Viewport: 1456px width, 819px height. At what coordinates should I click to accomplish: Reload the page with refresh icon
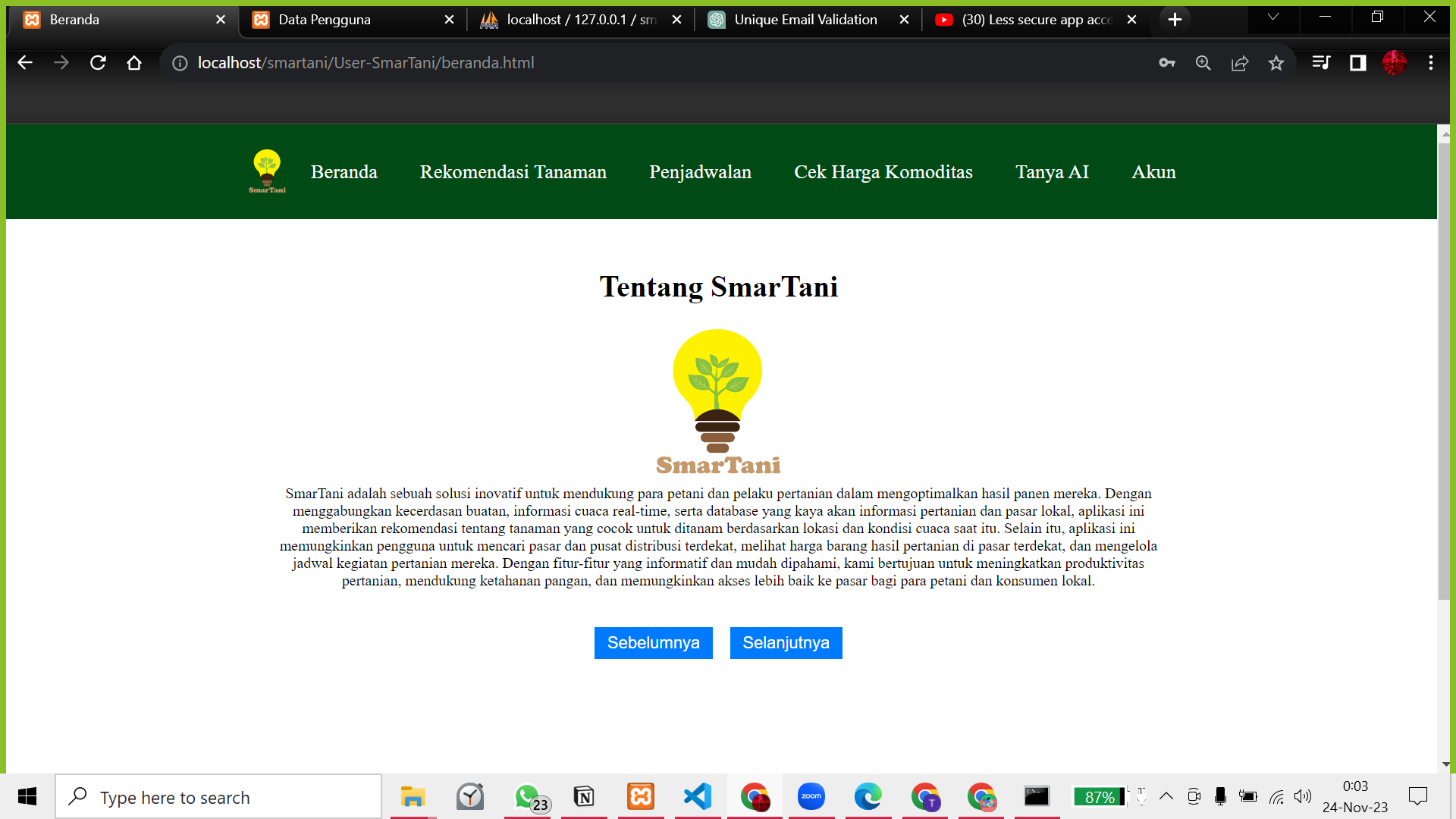coord(98,63)
